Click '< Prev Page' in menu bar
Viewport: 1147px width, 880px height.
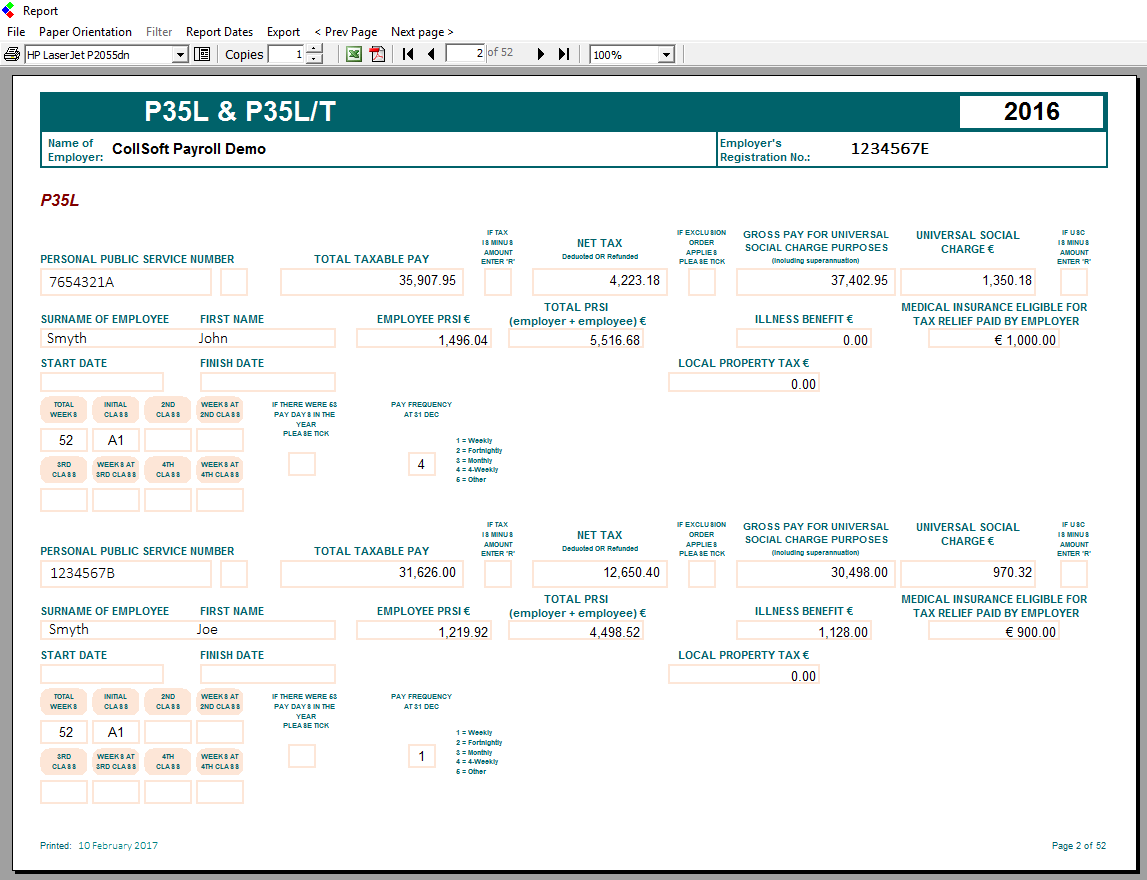tap(345, 32)
